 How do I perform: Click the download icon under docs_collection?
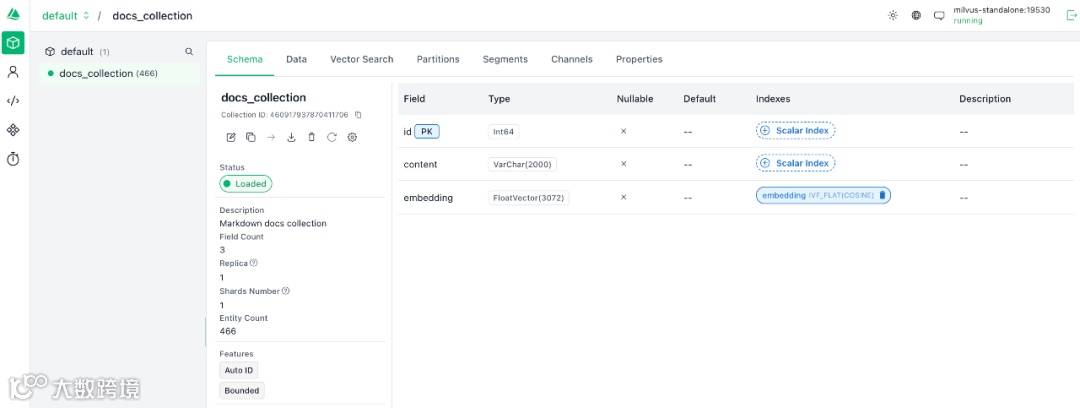pos(291,137)
